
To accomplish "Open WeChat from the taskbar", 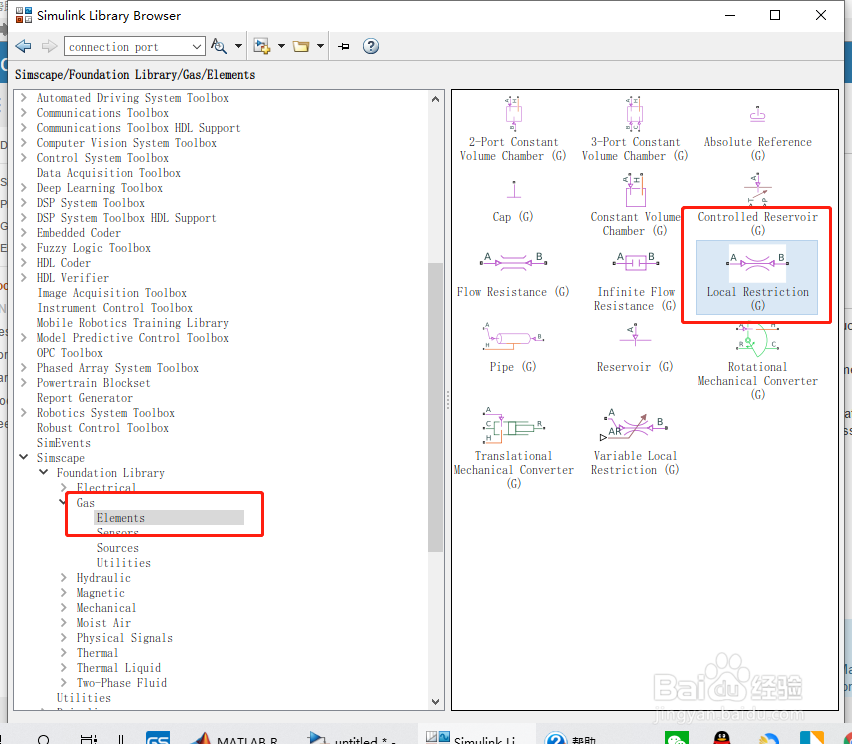I will pos(676,737).
